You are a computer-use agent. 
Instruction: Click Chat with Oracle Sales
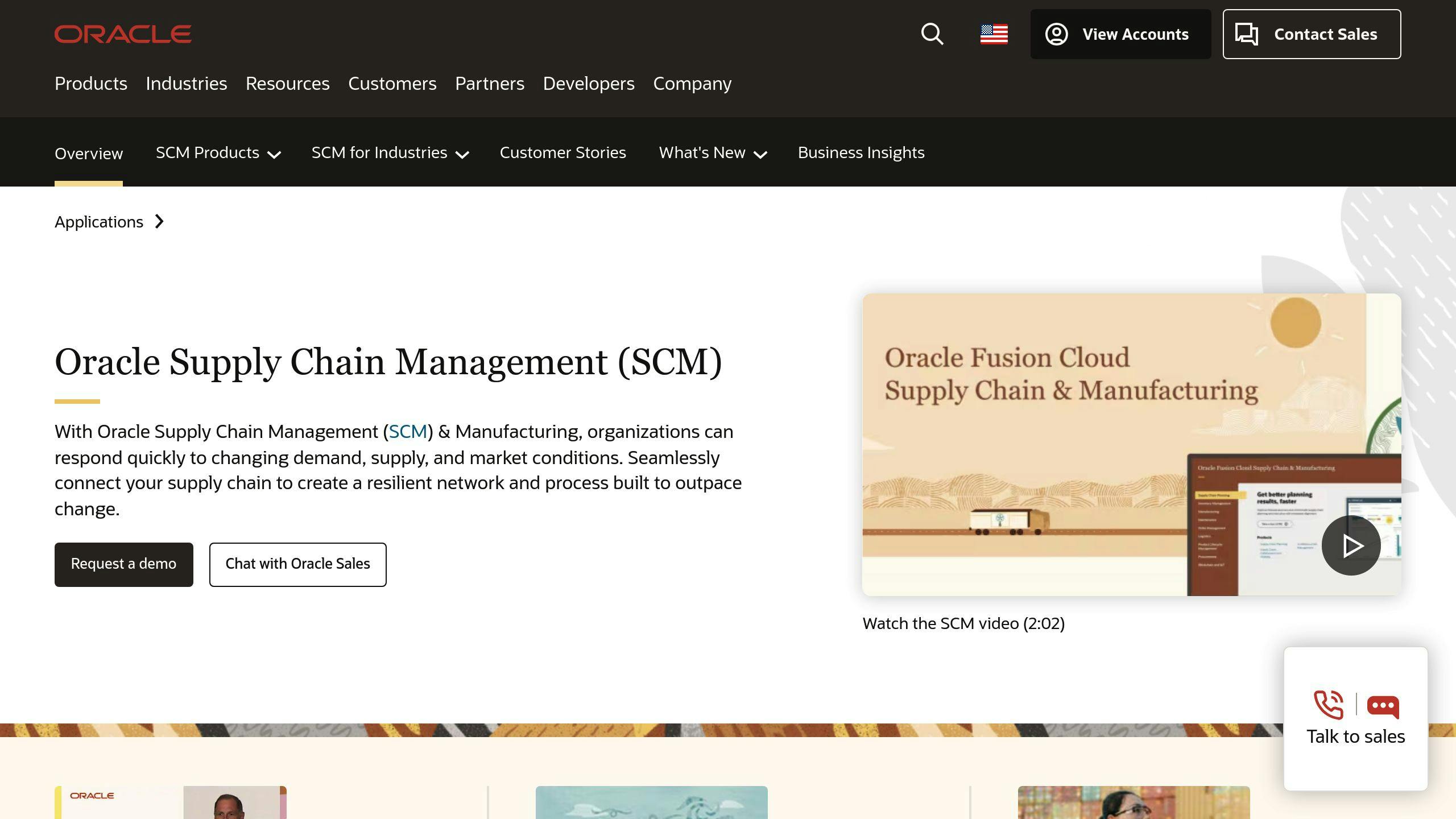point(297,564)
